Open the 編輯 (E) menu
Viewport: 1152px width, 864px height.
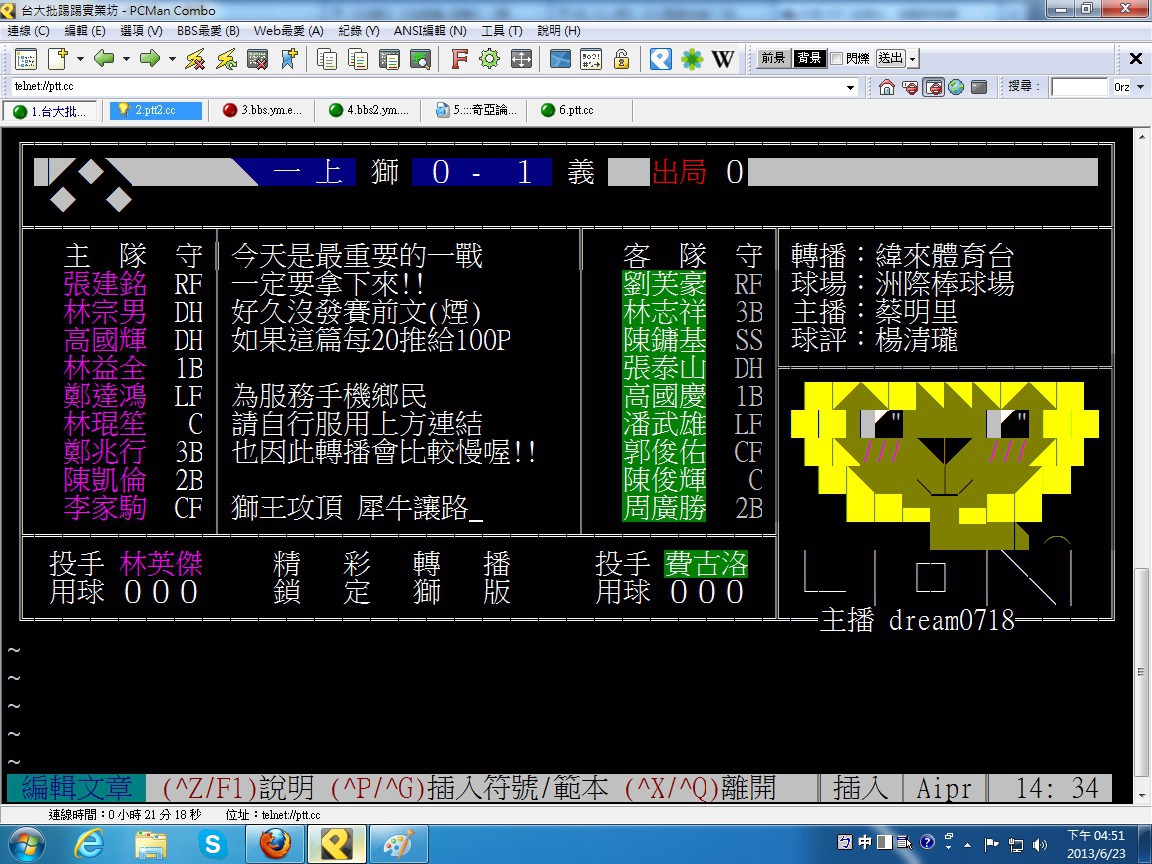tap(85, 31)
